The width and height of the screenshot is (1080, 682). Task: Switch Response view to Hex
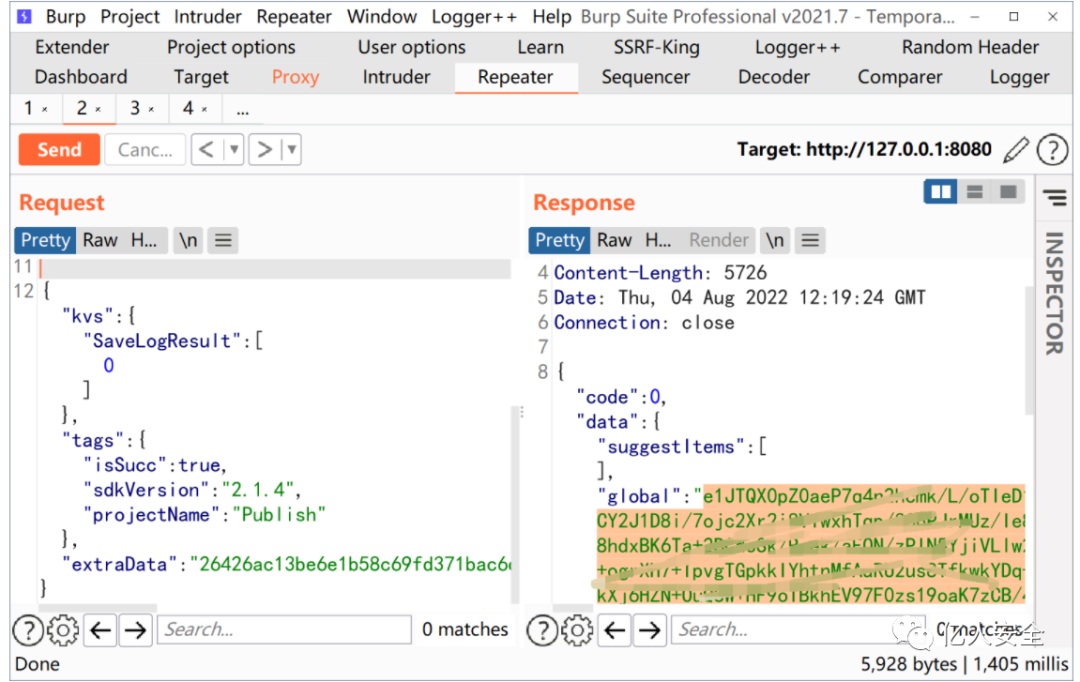pyautogui.click(x=658, y=240)
